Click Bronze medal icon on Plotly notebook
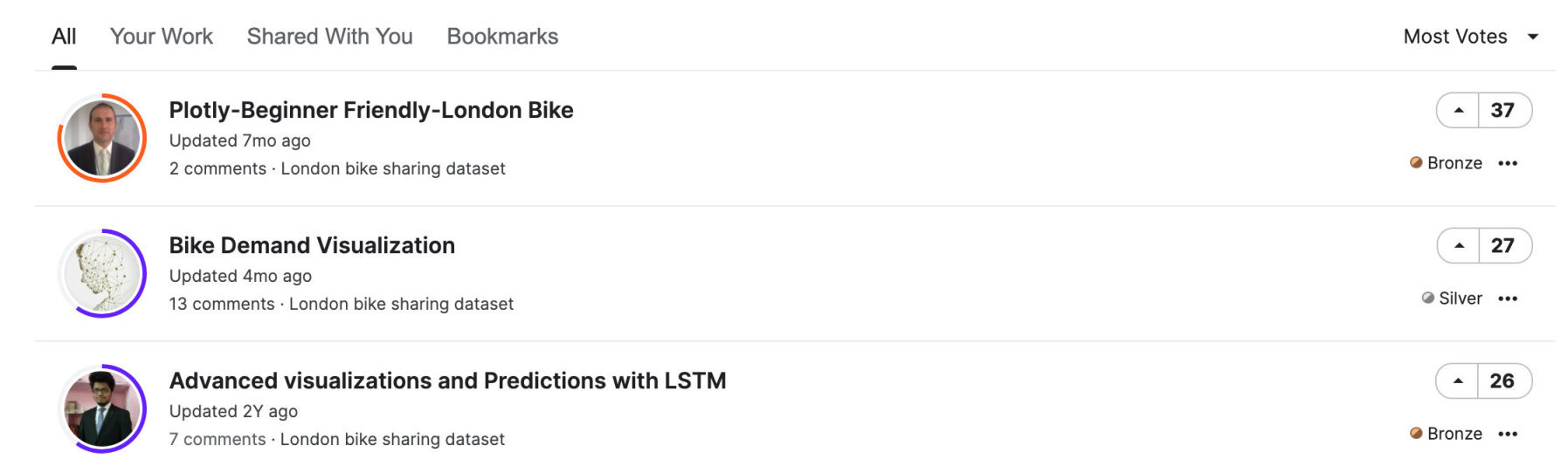The height and width of the screenshot is (473, 1568). [1416, 163]
